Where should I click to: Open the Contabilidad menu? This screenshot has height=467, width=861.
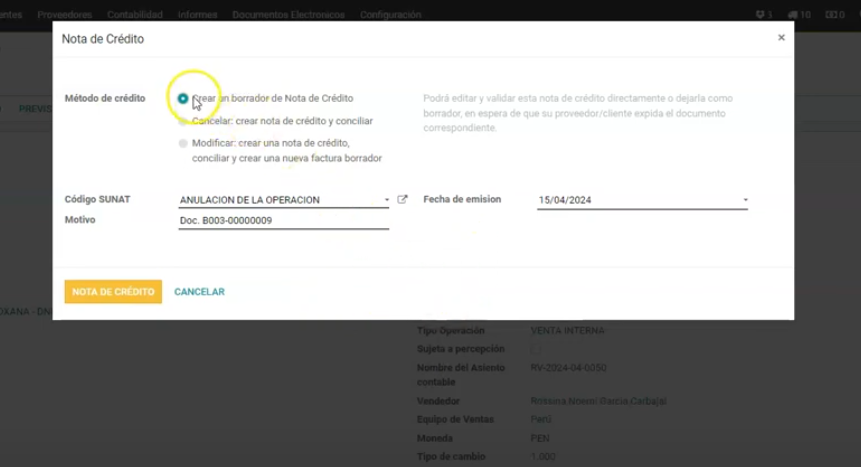tap(135, 15)
